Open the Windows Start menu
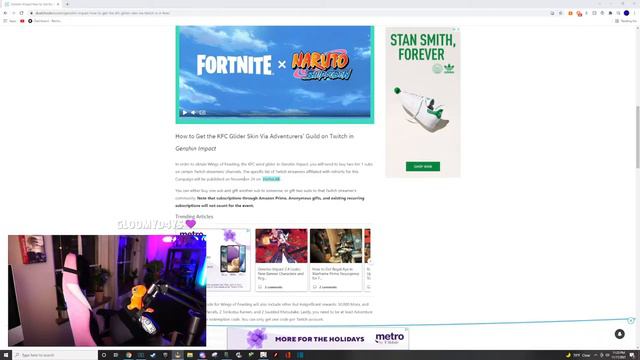This screenshot has height=360, width=640. (6, 355)
